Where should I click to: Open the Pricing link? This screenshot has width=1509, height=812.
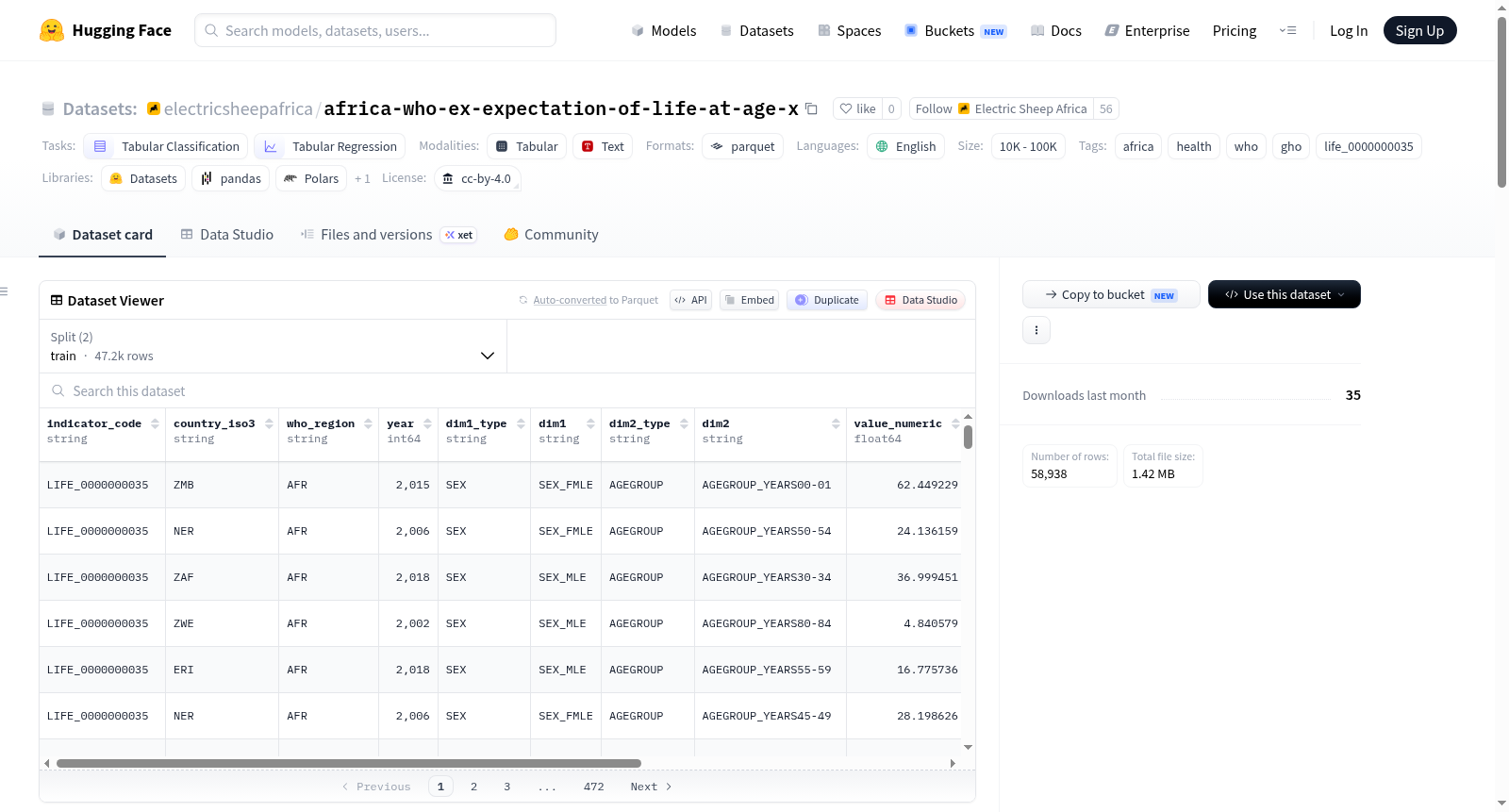(x=1235, y=30)
